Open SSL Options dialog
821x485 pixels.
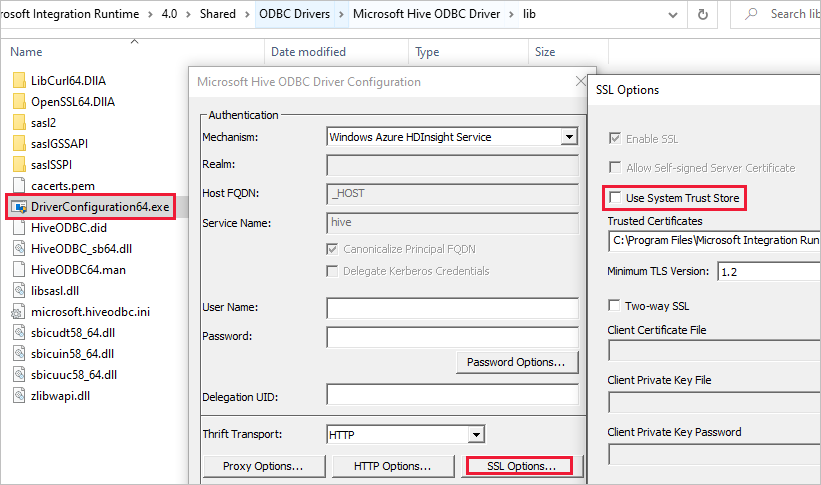[x=521, y=466]
